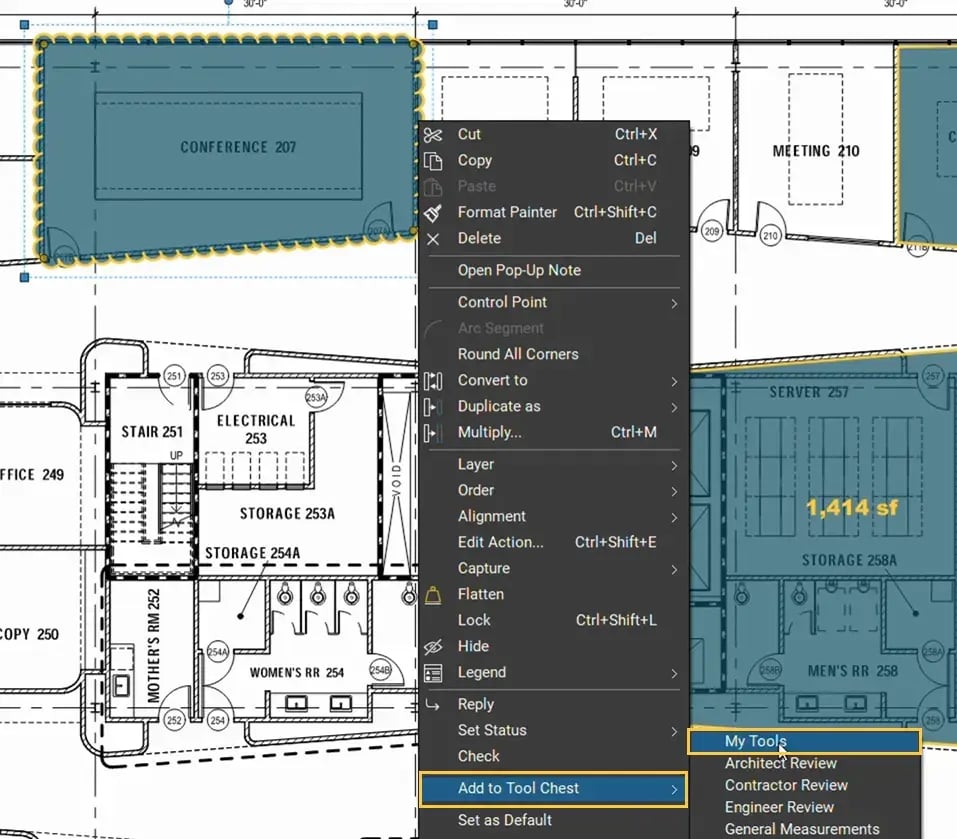Click the Copy pages icon
This screenshot has width=957, height=839.
coord(433,161)
